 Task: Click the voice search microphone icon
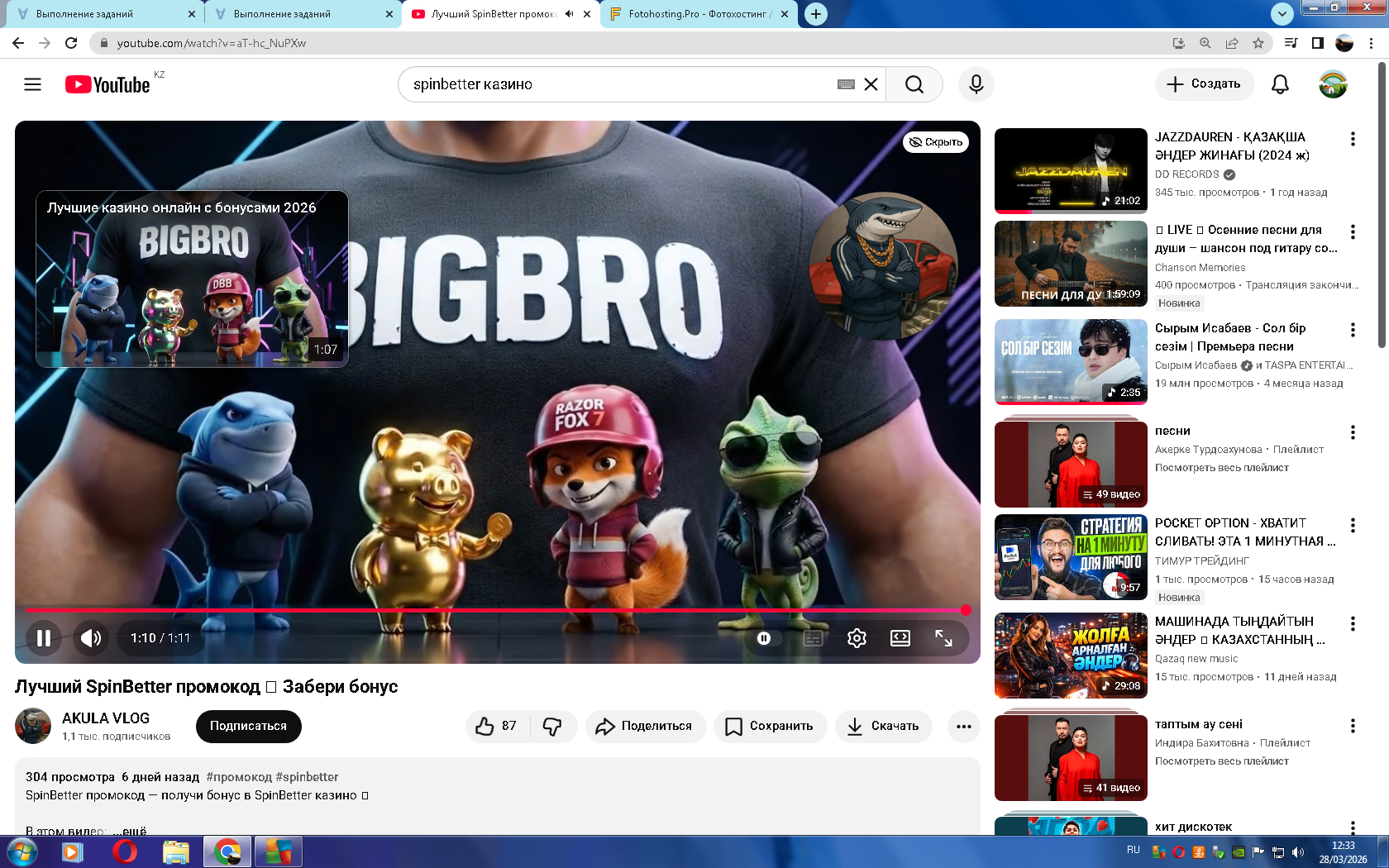pyautogui.click(x=976, y=84)
